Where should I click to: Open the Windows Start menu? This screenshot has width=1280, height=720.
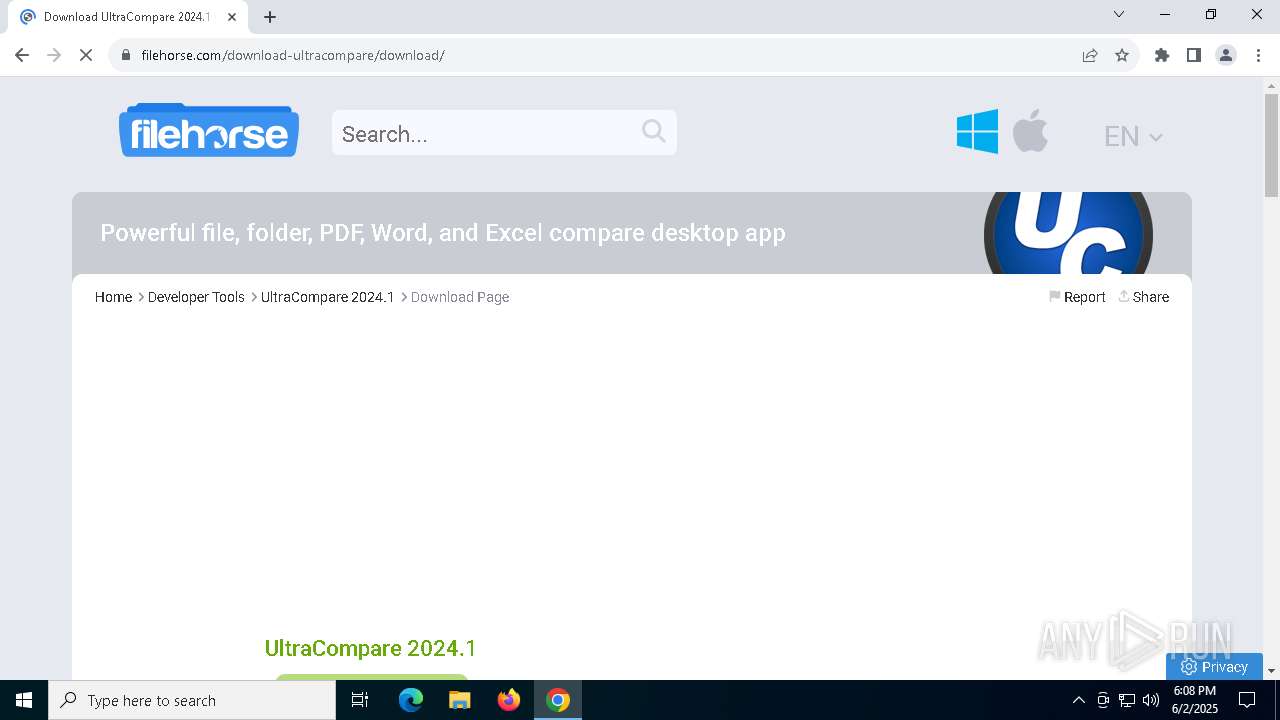[24, 700]
